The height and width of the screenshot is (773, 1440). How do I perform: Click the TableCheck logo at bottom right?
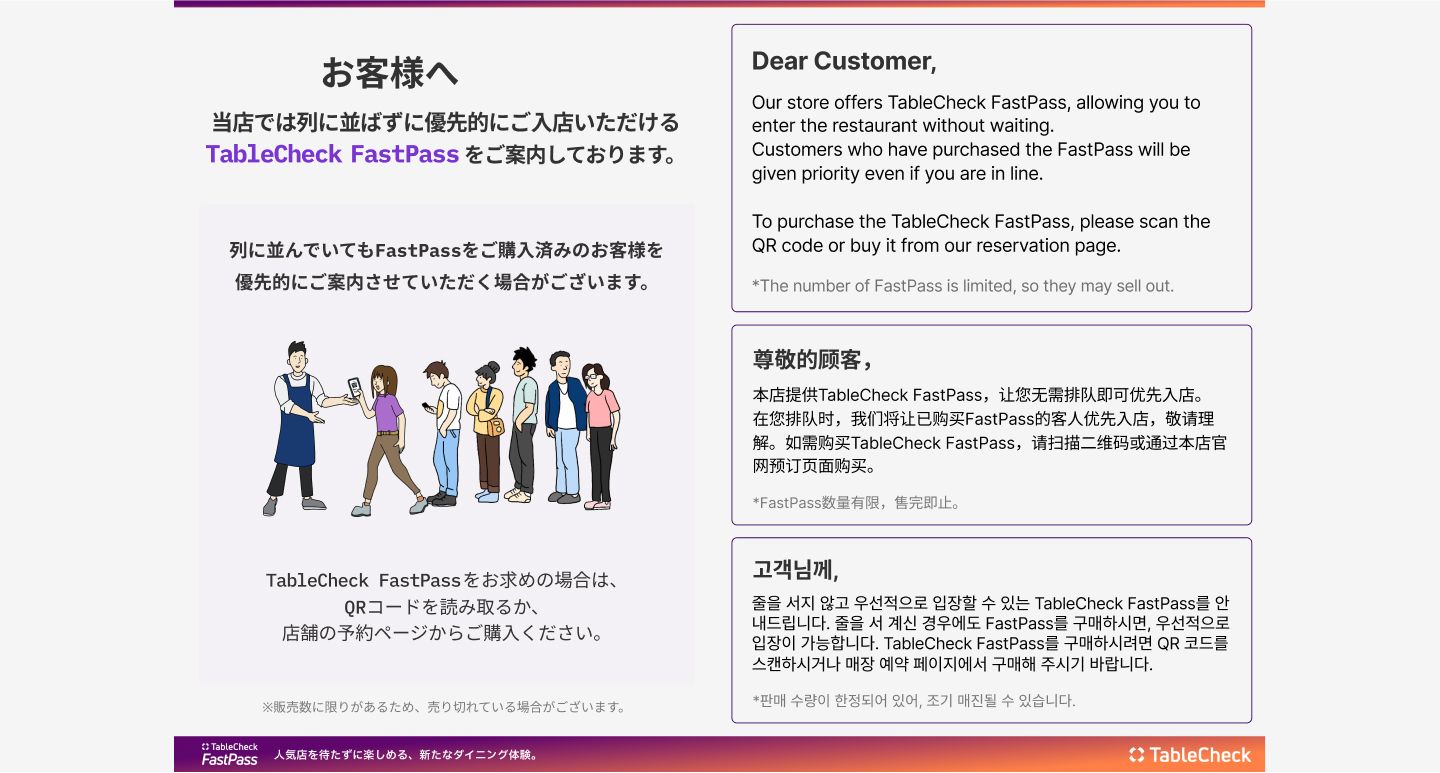(x=1190, y=755)
